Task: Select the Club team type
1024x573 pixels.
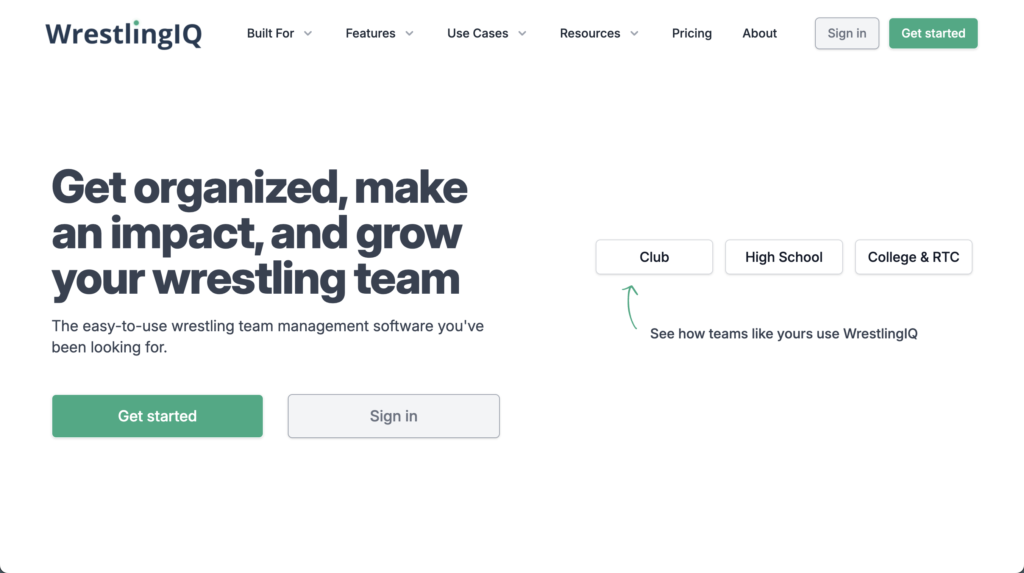Action: pyautogui.click(x=654, y=257)
